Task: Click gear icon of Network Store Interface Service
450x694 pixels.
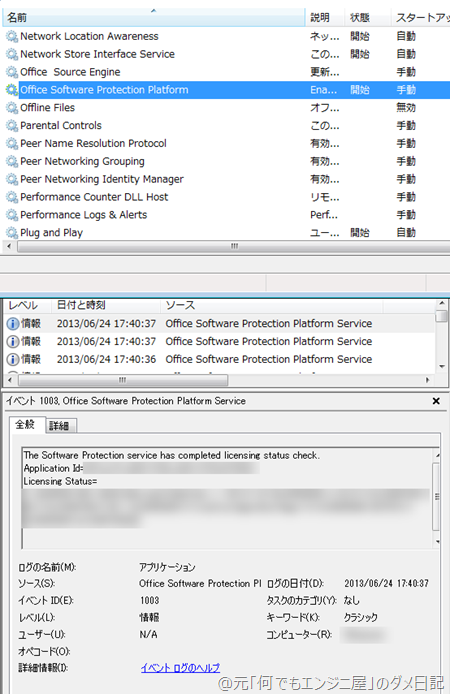Action: 12,54
